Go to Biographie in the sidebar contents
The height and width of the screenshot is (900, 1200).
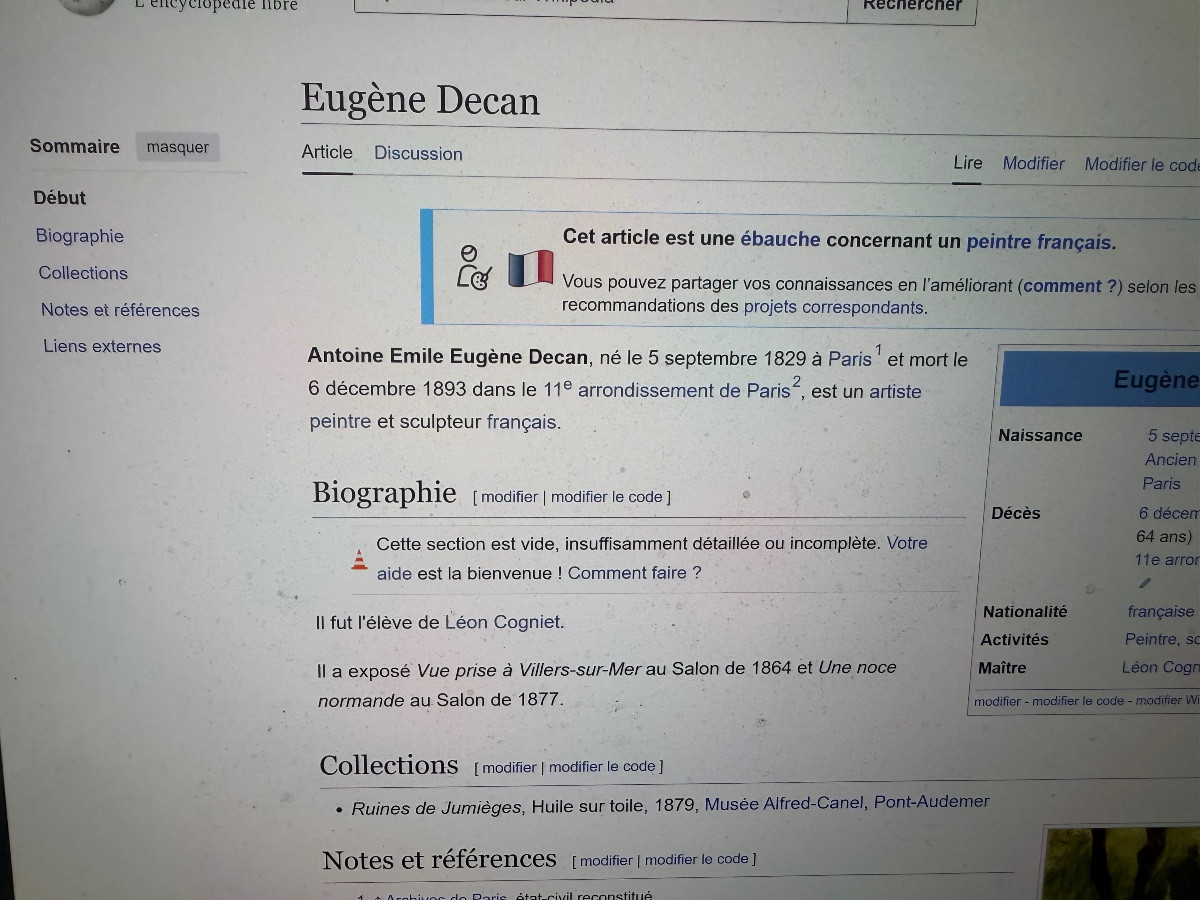[80, 236]
